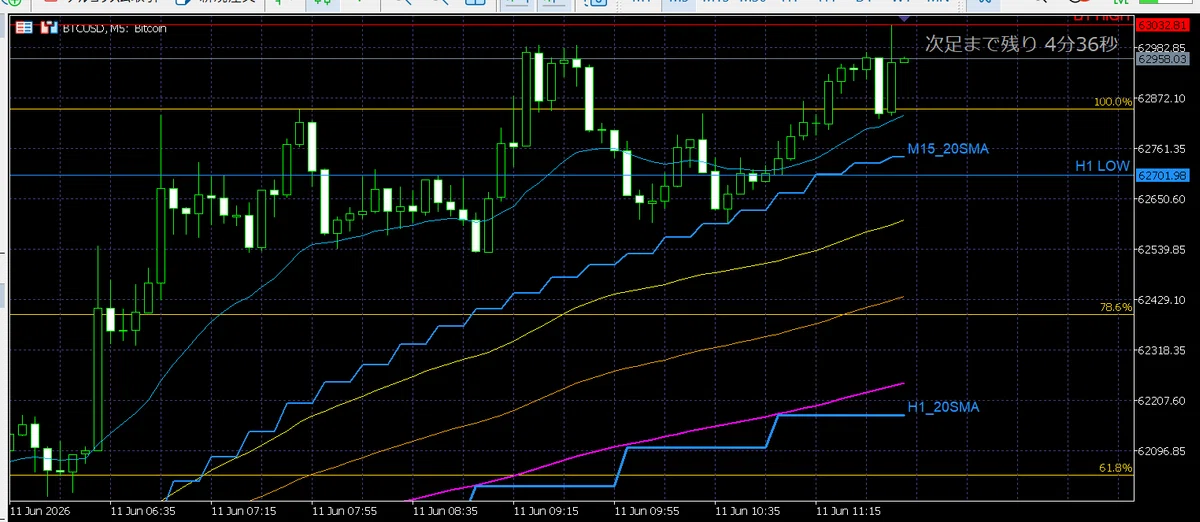Select the 100.0% Fibonacci level label
1200x522 pixels.
tap(1113, 102)
